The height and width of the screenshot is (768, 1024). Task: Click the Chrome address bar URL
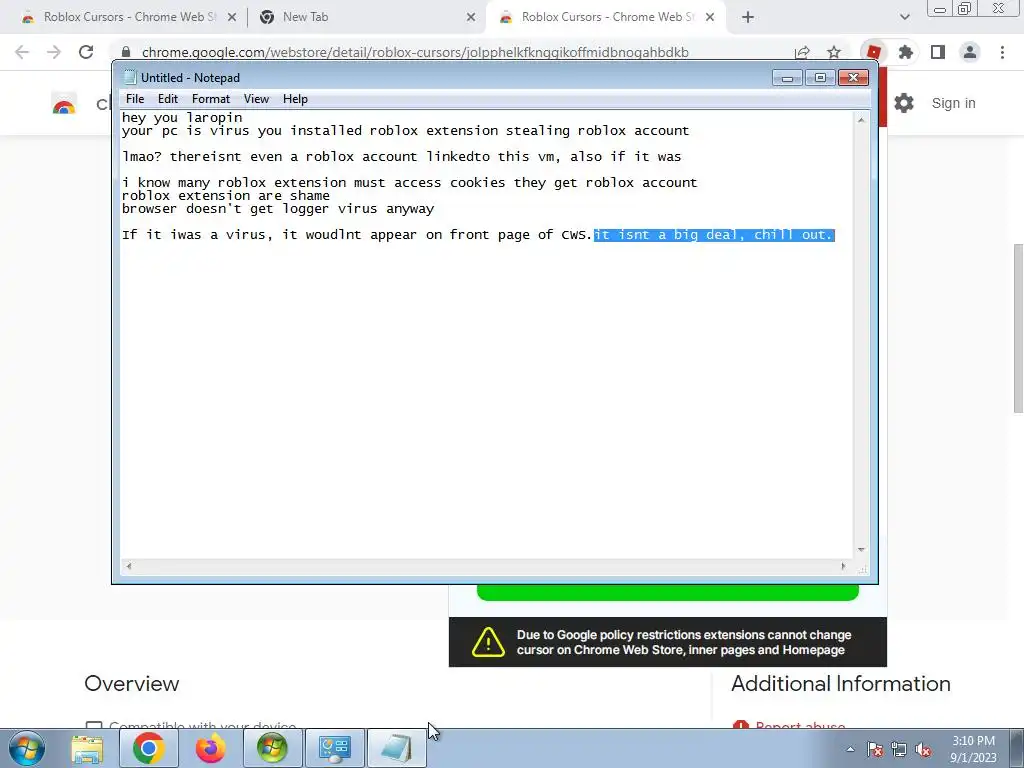coord(415,52)
